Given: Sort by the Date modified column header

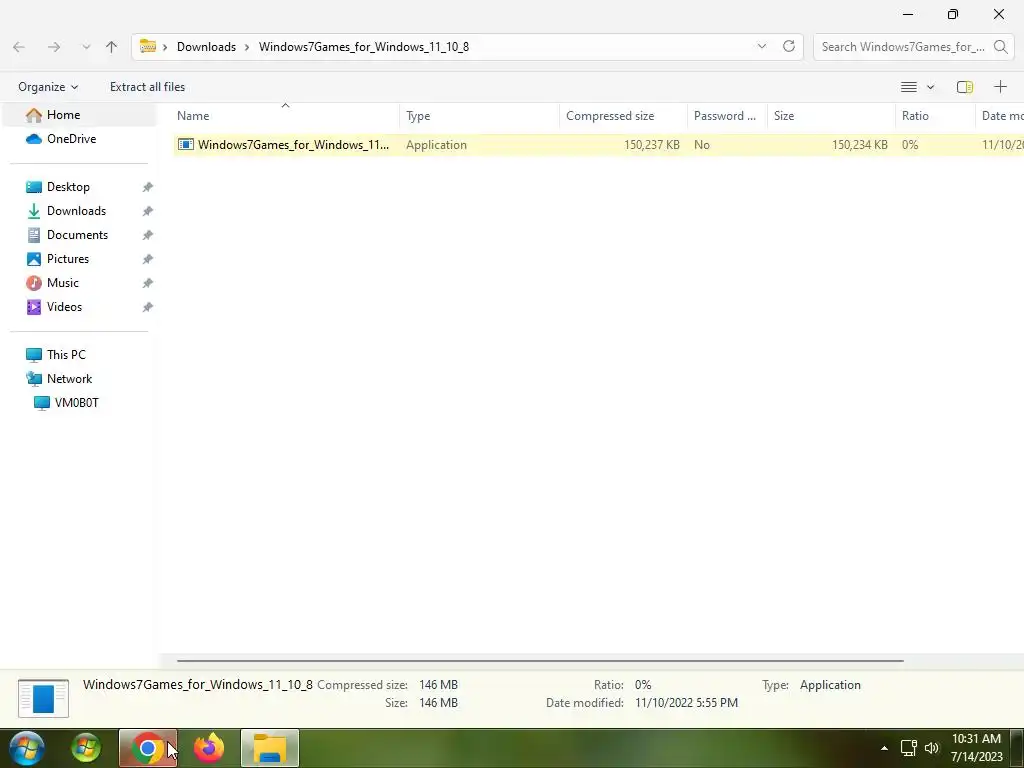Looking at the screenshot, I should (x=1000, y=116).
